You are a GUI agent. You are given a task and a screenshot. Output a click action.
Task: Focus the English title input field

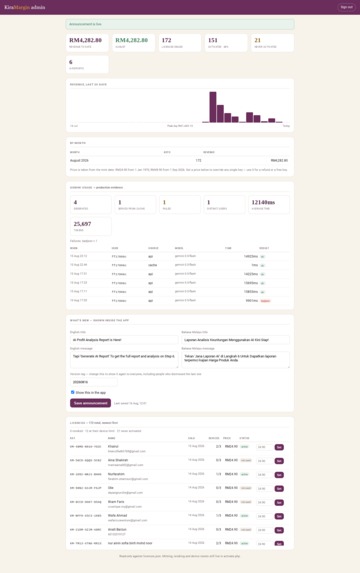click(124, 339)
